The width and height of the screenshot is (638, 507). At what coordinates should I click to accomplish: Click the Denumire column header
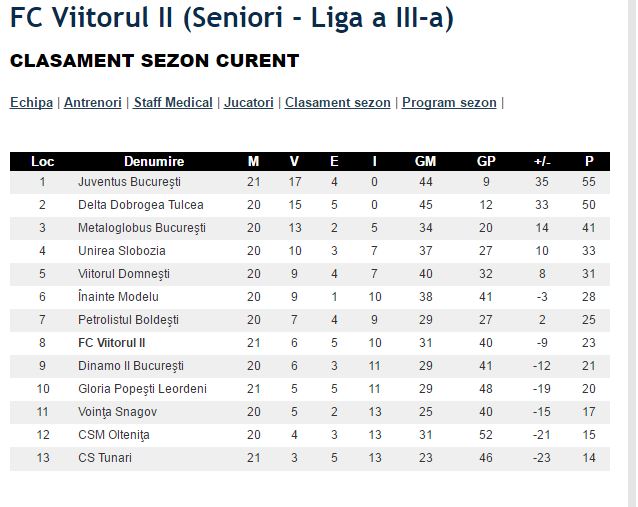[154, 162]
